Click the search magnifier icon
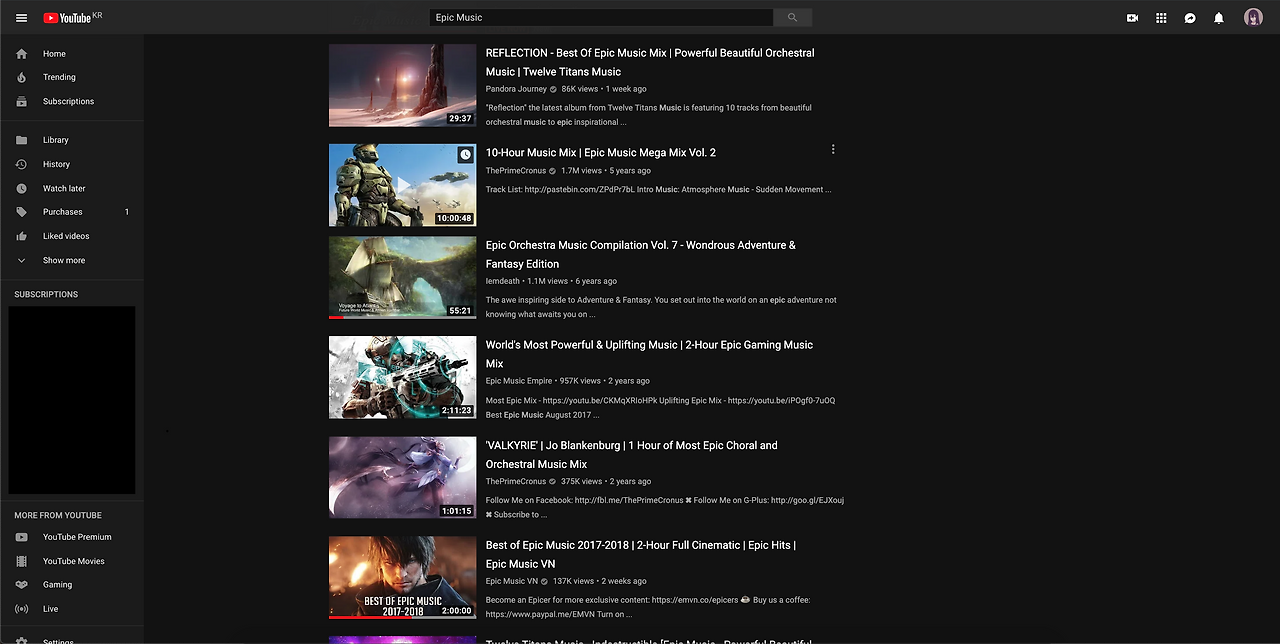 pyautogui.click(x=792, y=17)
